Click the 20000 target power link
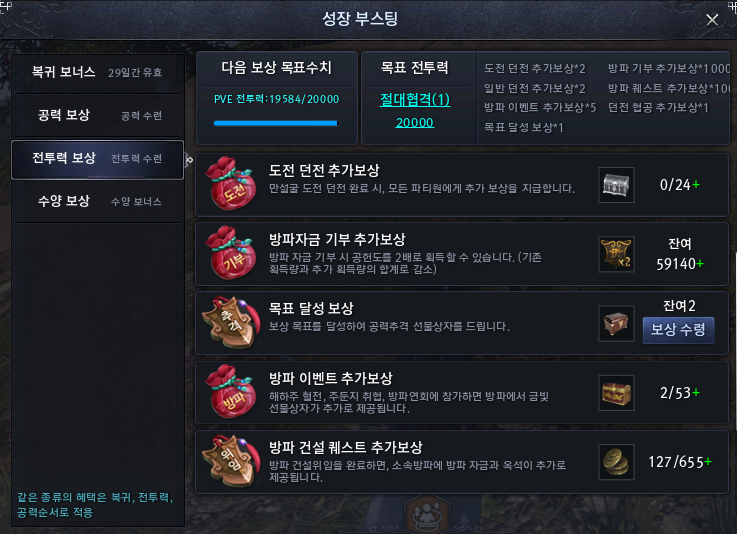Viewport: 737px width, 534px height. (415, 123)
